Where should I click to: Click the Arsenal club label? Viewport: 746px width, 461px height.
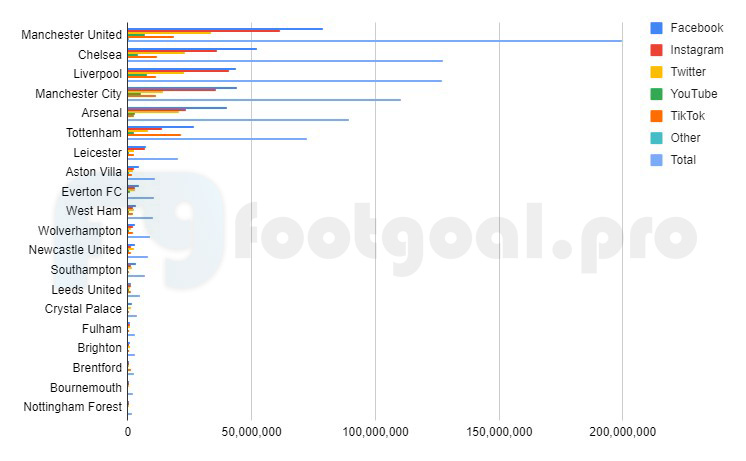pos(102,113)
